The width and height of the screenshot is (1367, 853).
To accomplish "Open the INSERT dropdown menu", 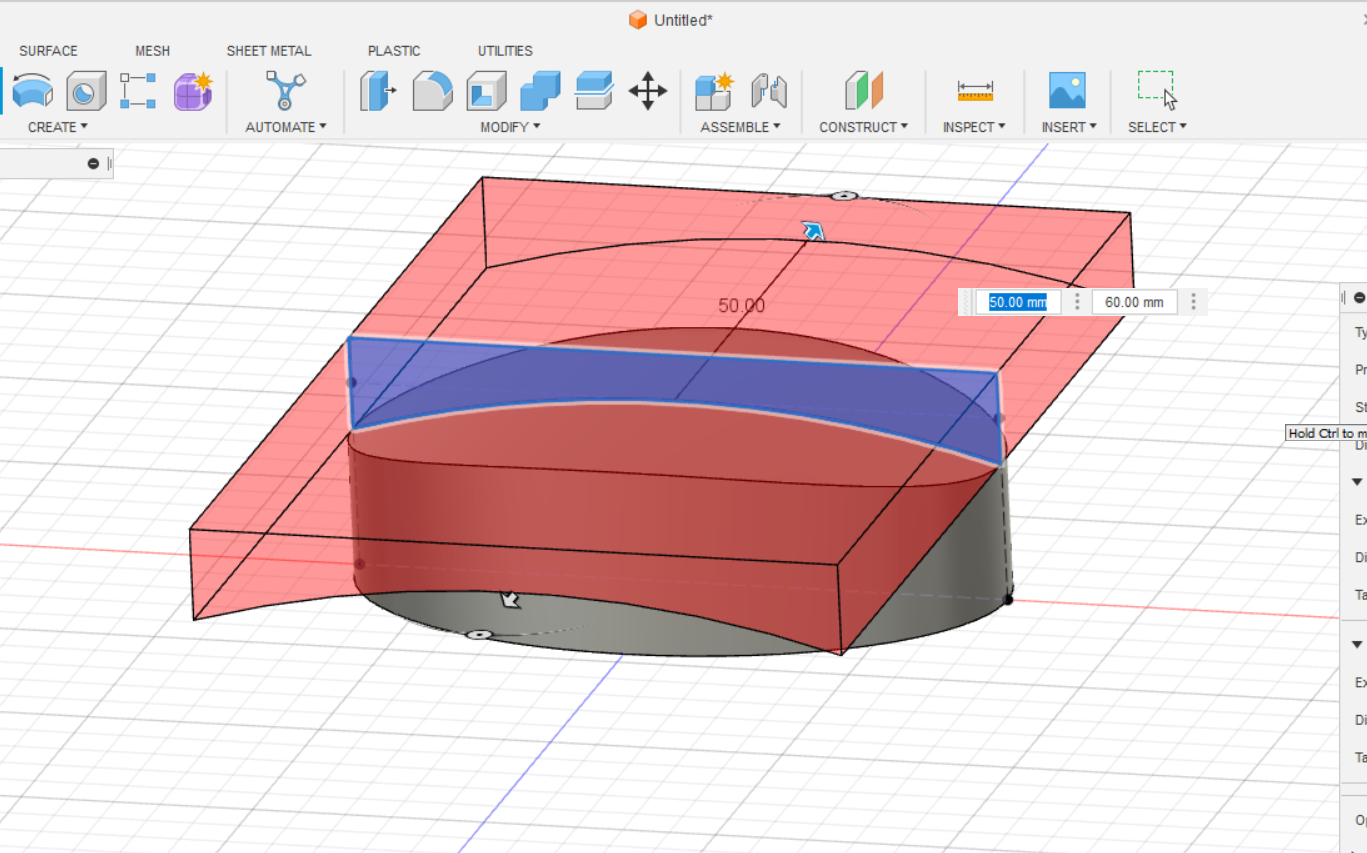I will point(1069,127).
